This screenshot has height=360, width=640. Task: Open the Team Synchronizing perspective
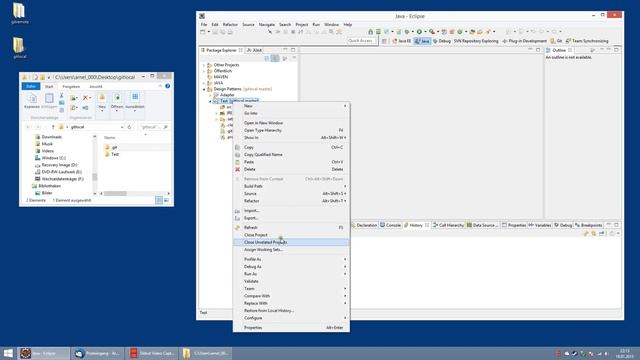[587, 41]
